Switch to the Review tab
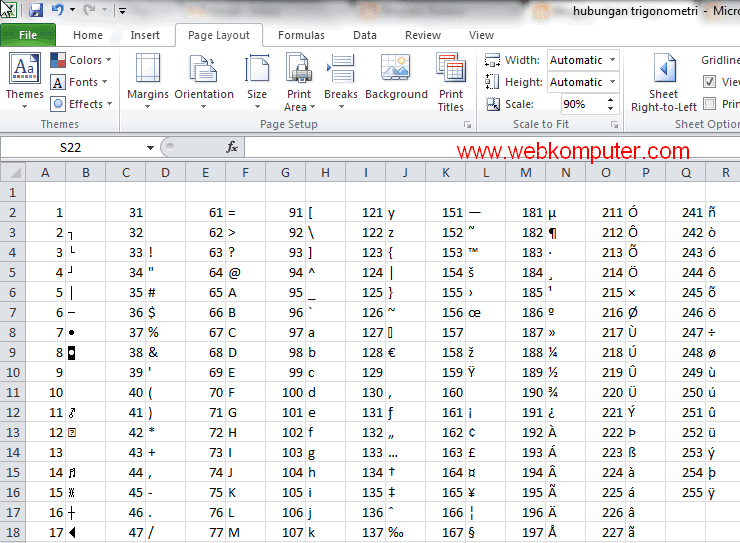 pos(423,35)
